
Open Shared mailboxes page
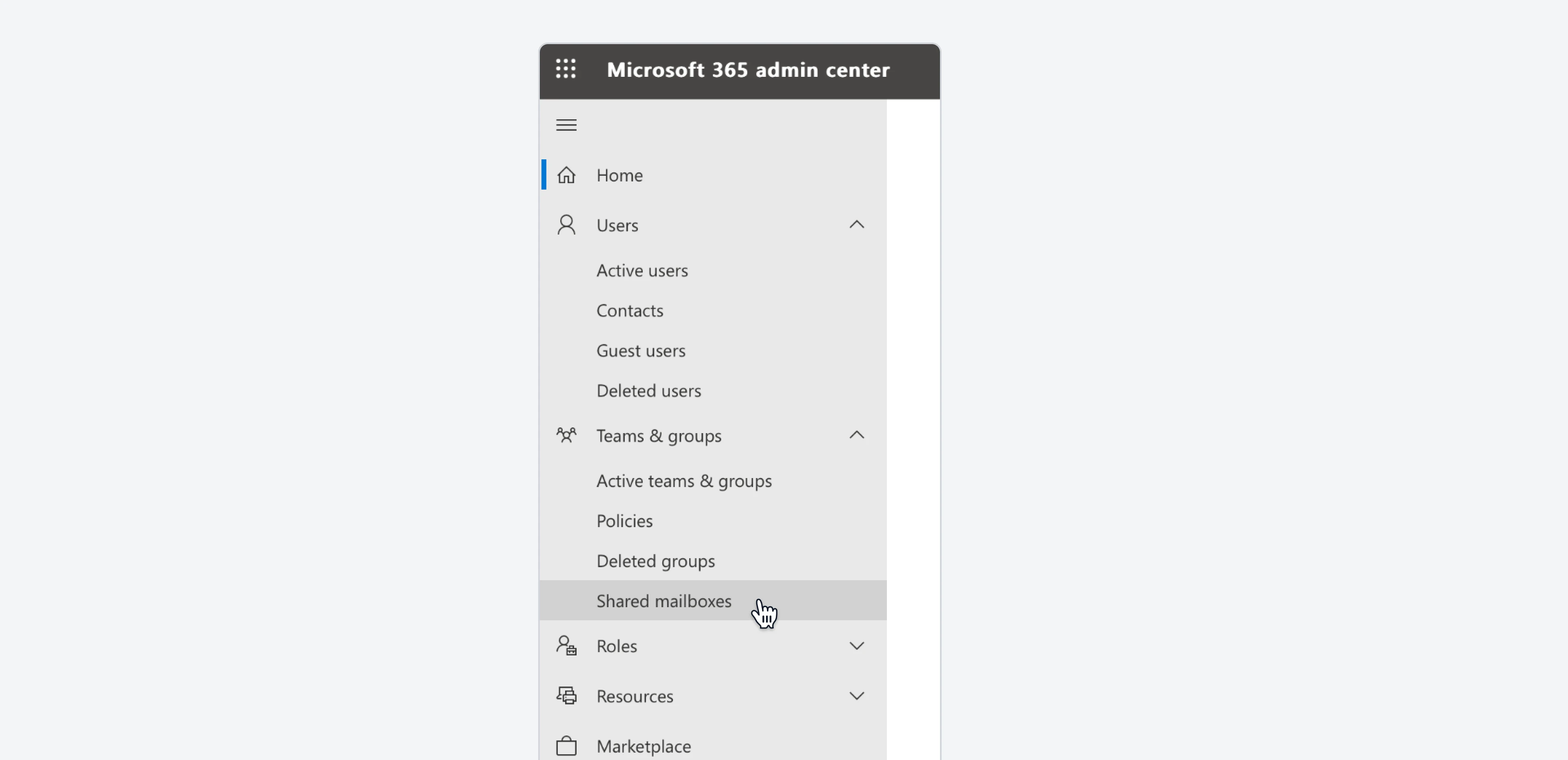[664, 601]
